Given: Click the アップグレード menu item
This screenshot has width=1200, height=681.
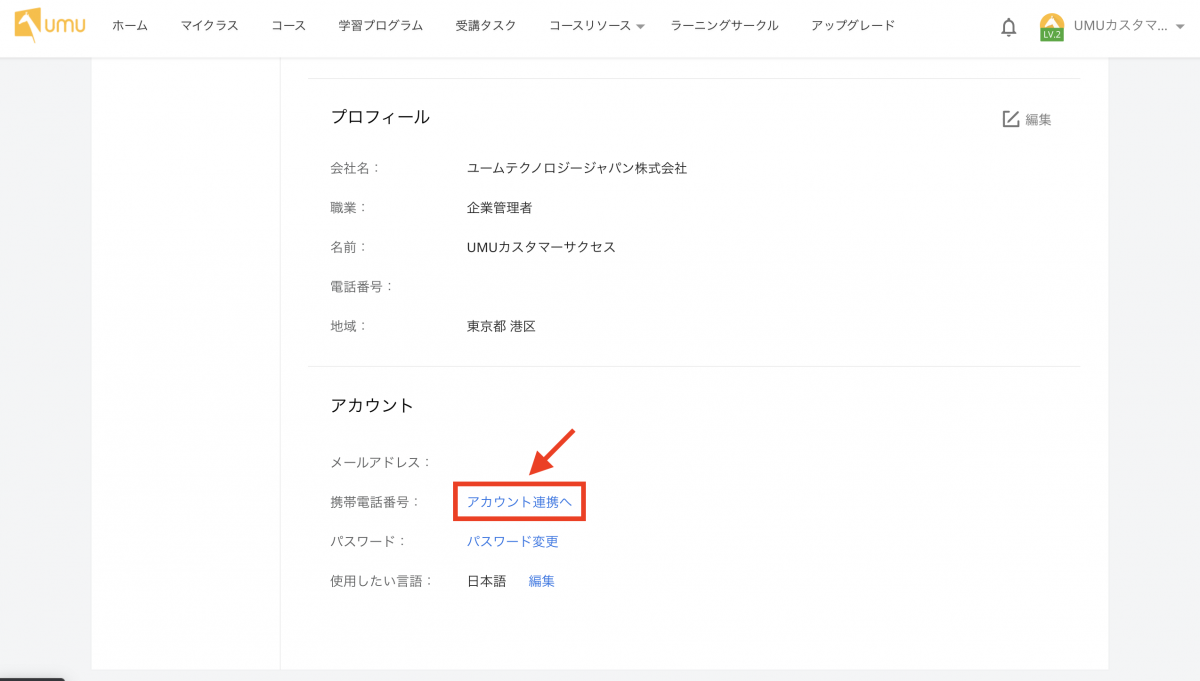Looking at the screenshot, I should coord(853,25).
